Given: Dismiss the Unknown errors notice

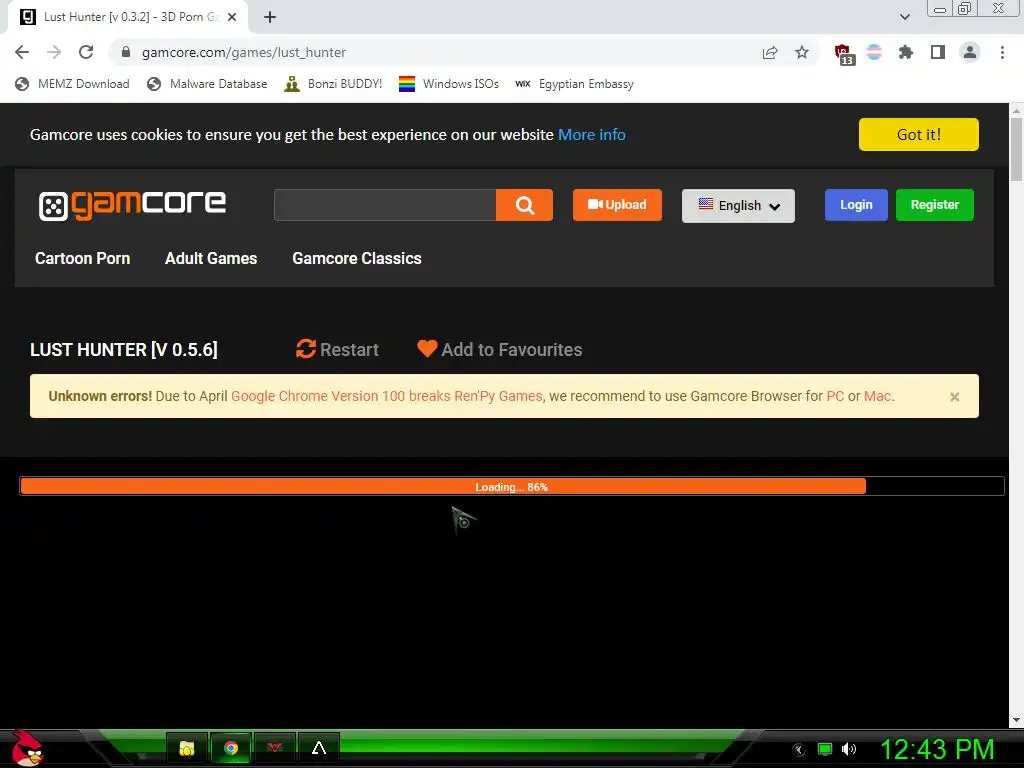Looking at the screenshot, I should pos(955,397).
